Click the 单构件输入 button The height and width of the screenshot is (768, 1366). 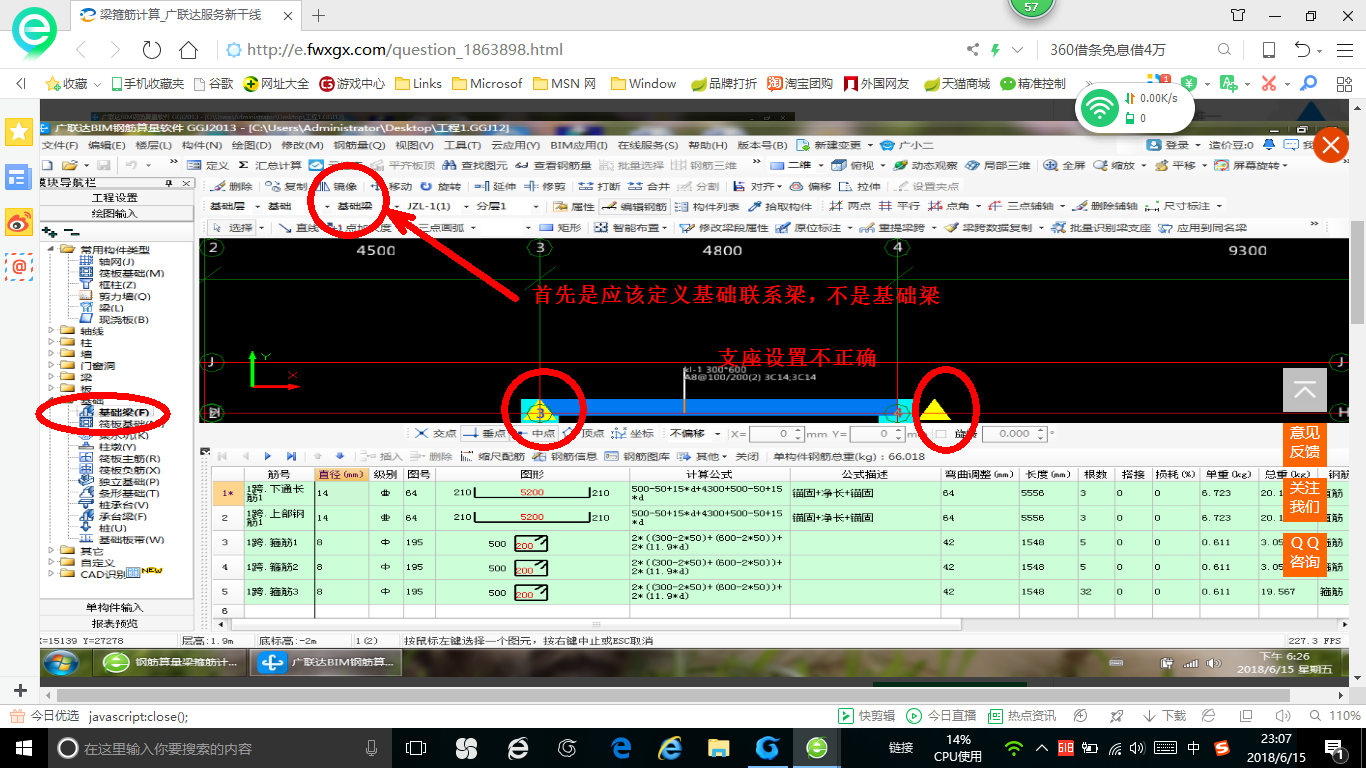117,607
